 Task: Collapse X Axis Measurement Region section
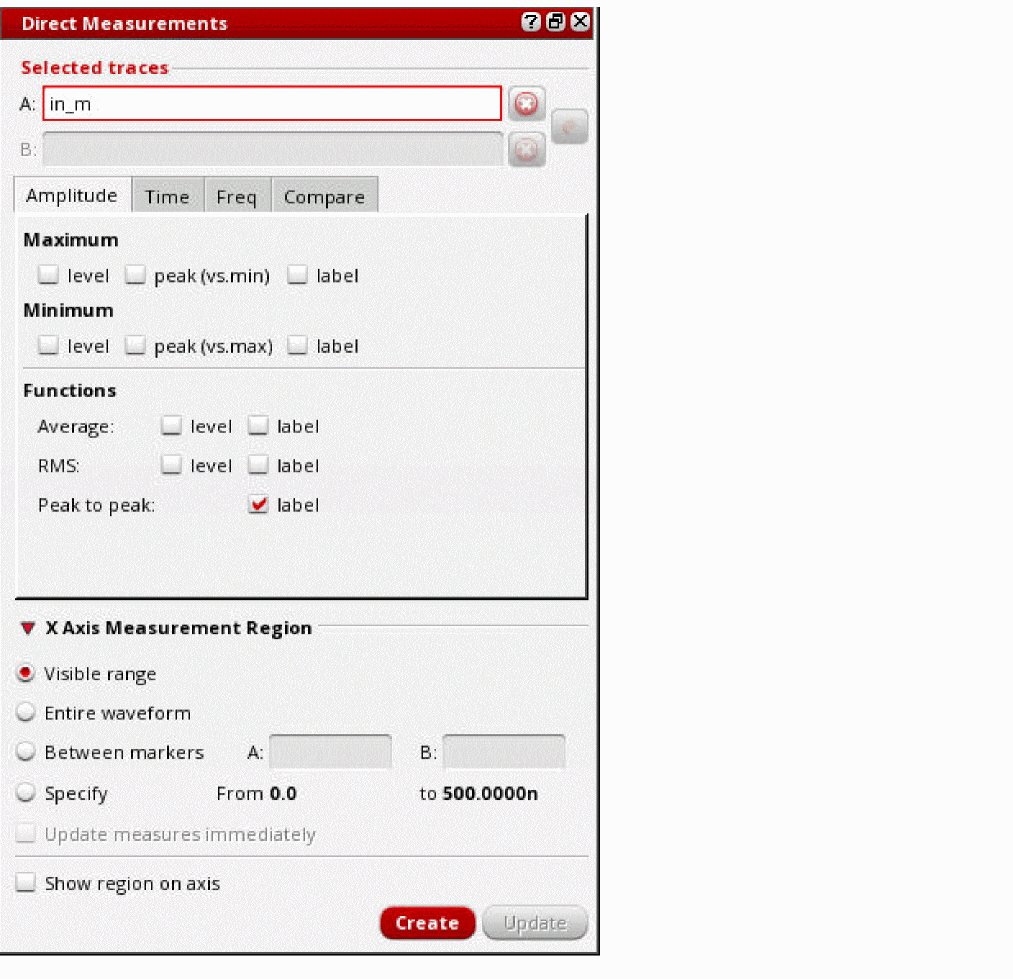click(x=28, y=628)
